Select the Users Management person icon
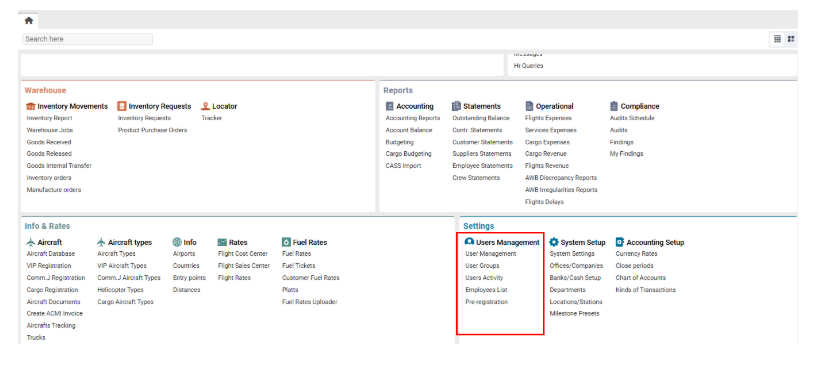Screen dimensions: 815x372 (469, 242)
